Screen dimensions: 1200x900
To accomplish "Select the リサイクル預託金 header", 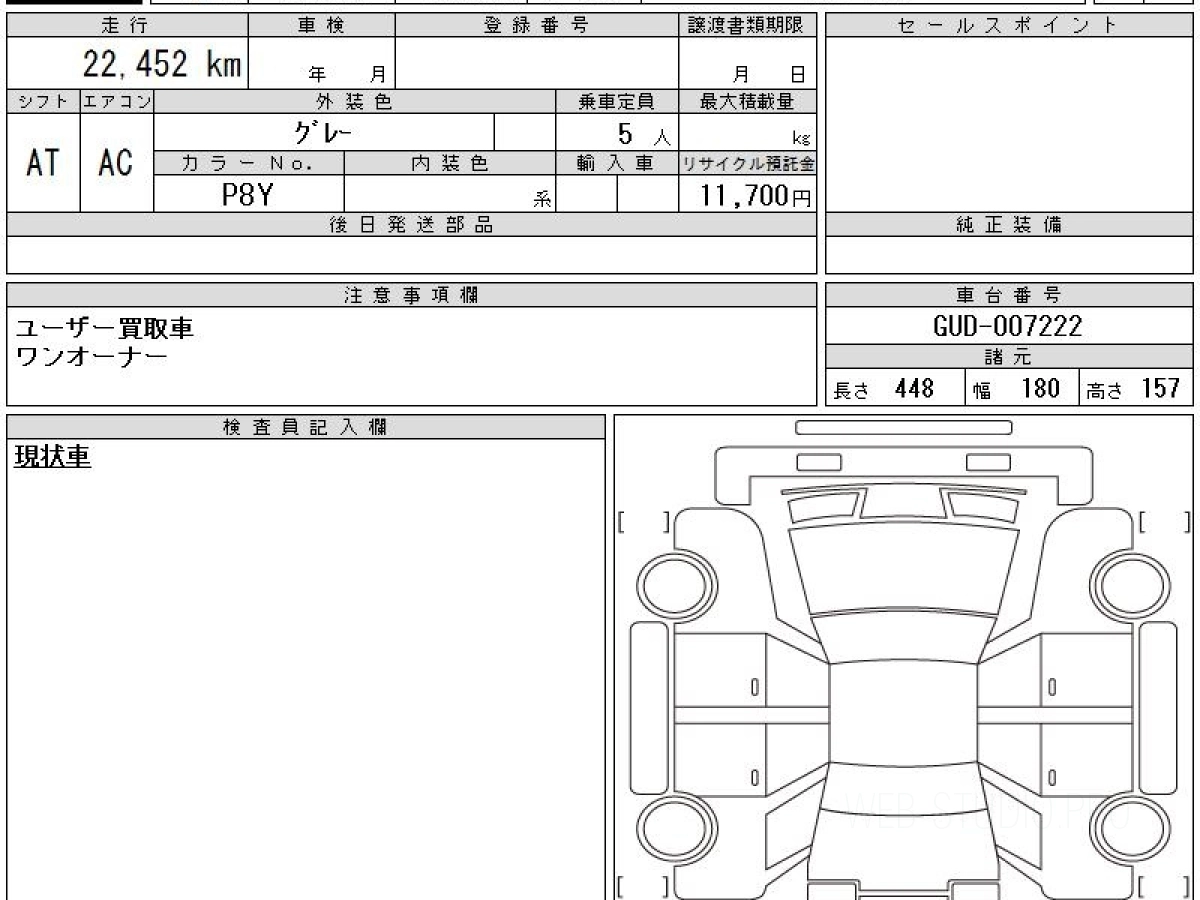I will point(748,163).
